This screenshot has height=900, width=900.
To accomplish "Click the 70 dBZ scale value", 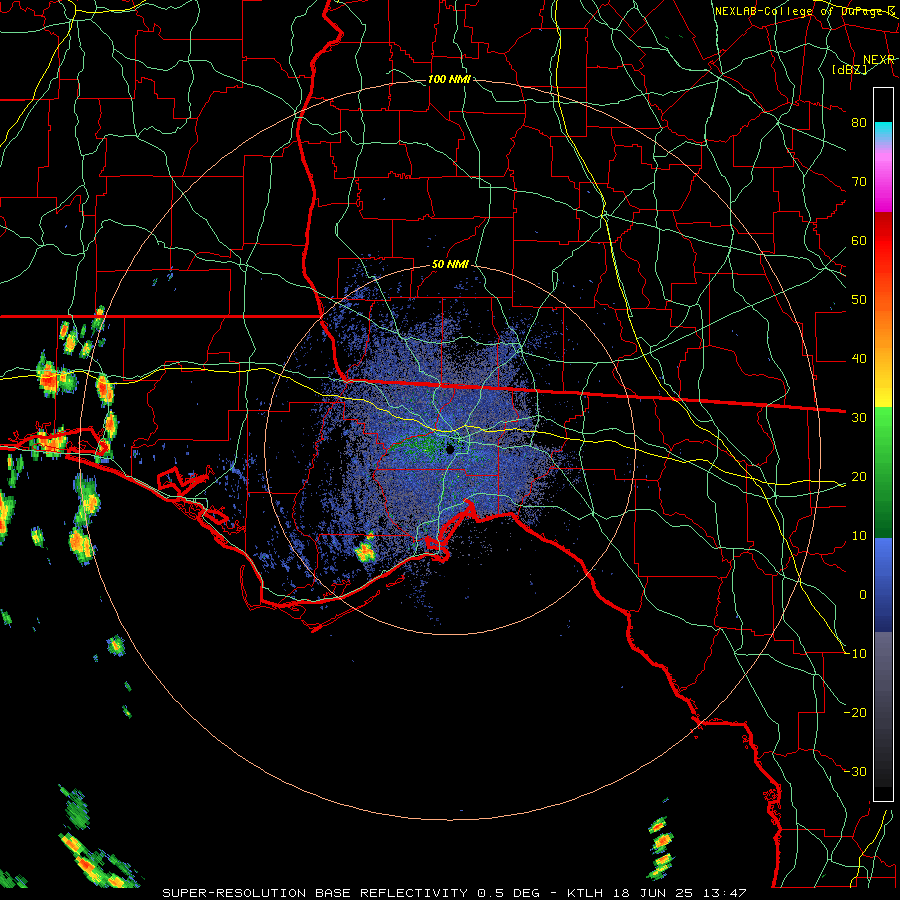I will tap(859, 181).
